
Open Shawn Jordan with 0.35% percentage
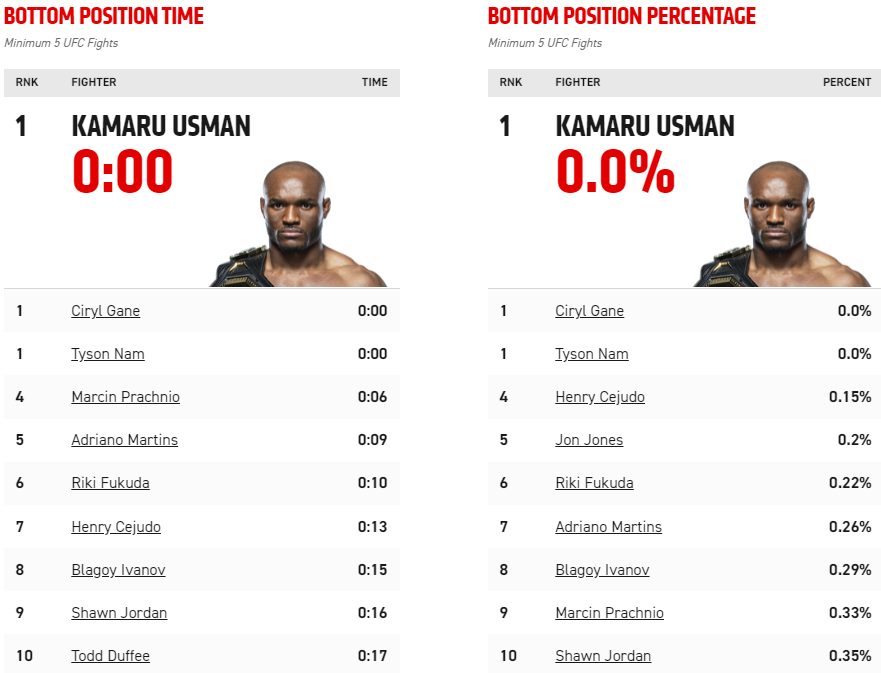click(603, 656)
